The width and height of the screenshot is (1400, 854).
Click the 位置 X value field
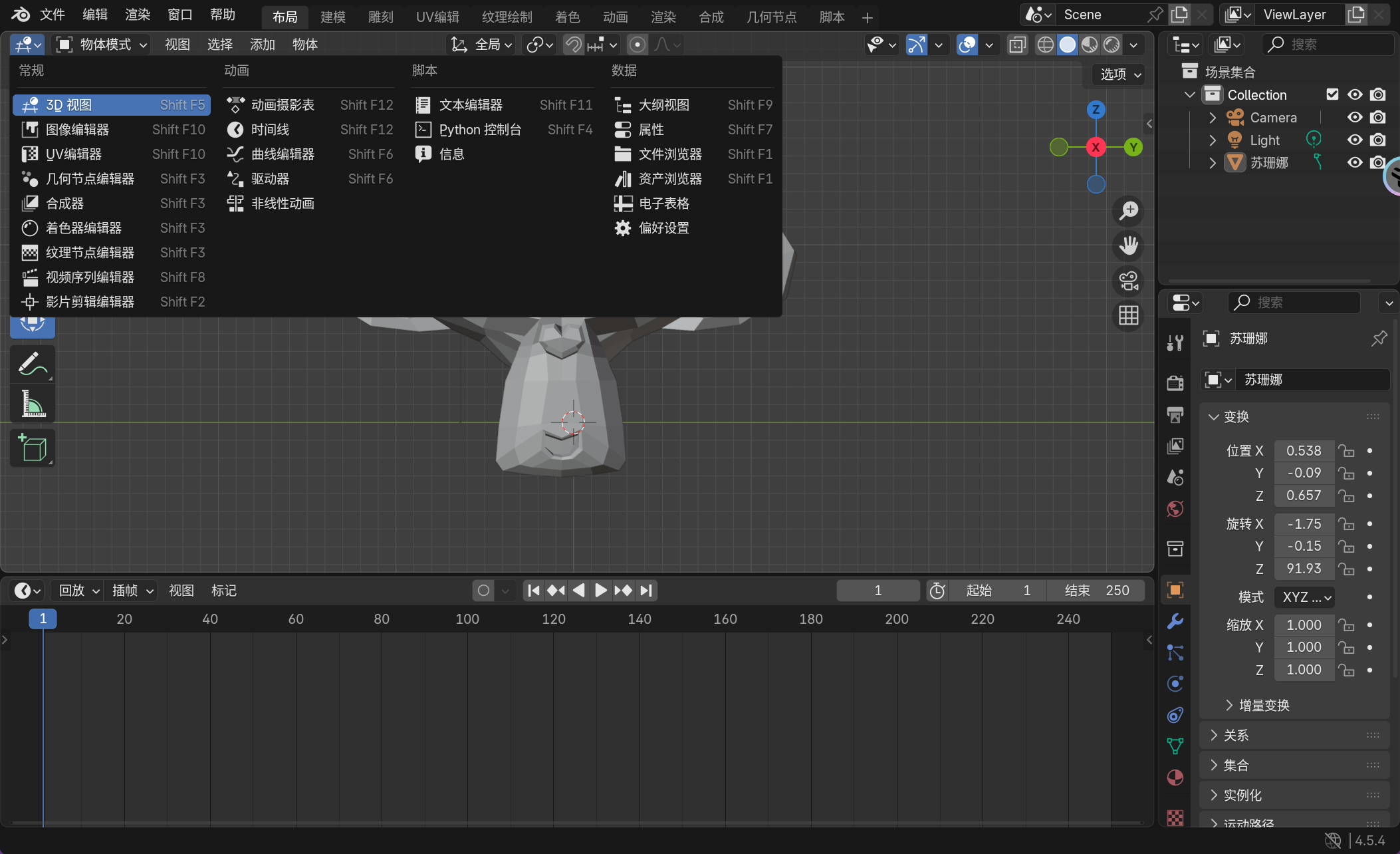click(x=1303, y=451)
